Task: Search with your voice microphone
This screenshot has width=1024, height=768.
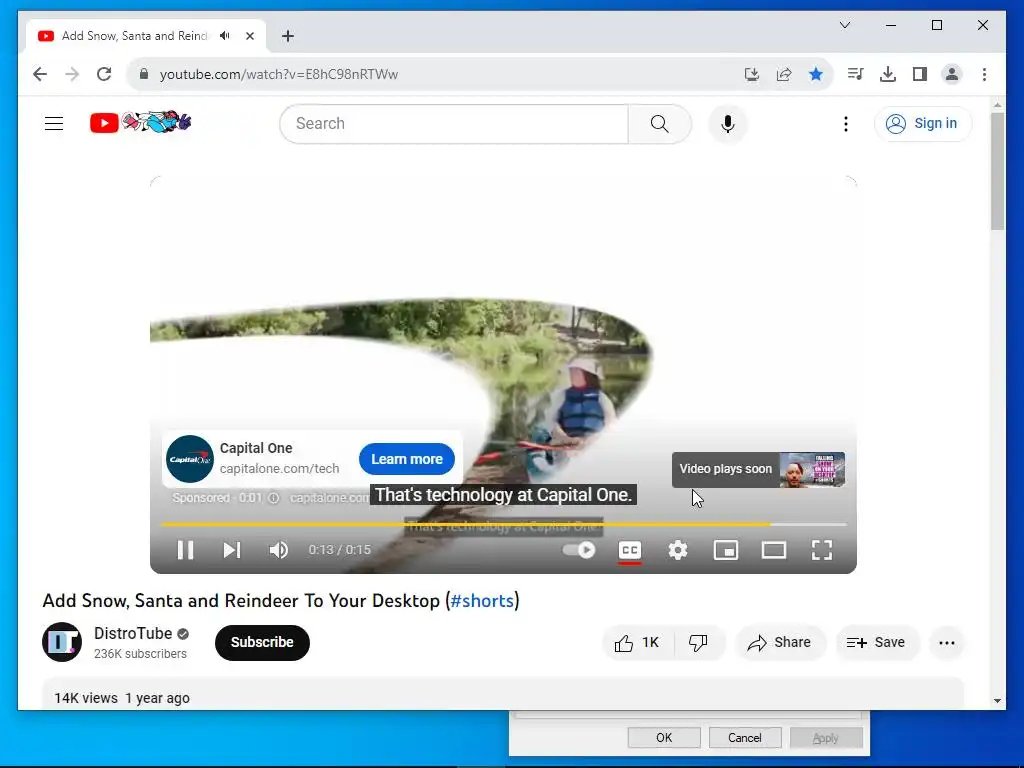Action: click(x=728, y=123)
